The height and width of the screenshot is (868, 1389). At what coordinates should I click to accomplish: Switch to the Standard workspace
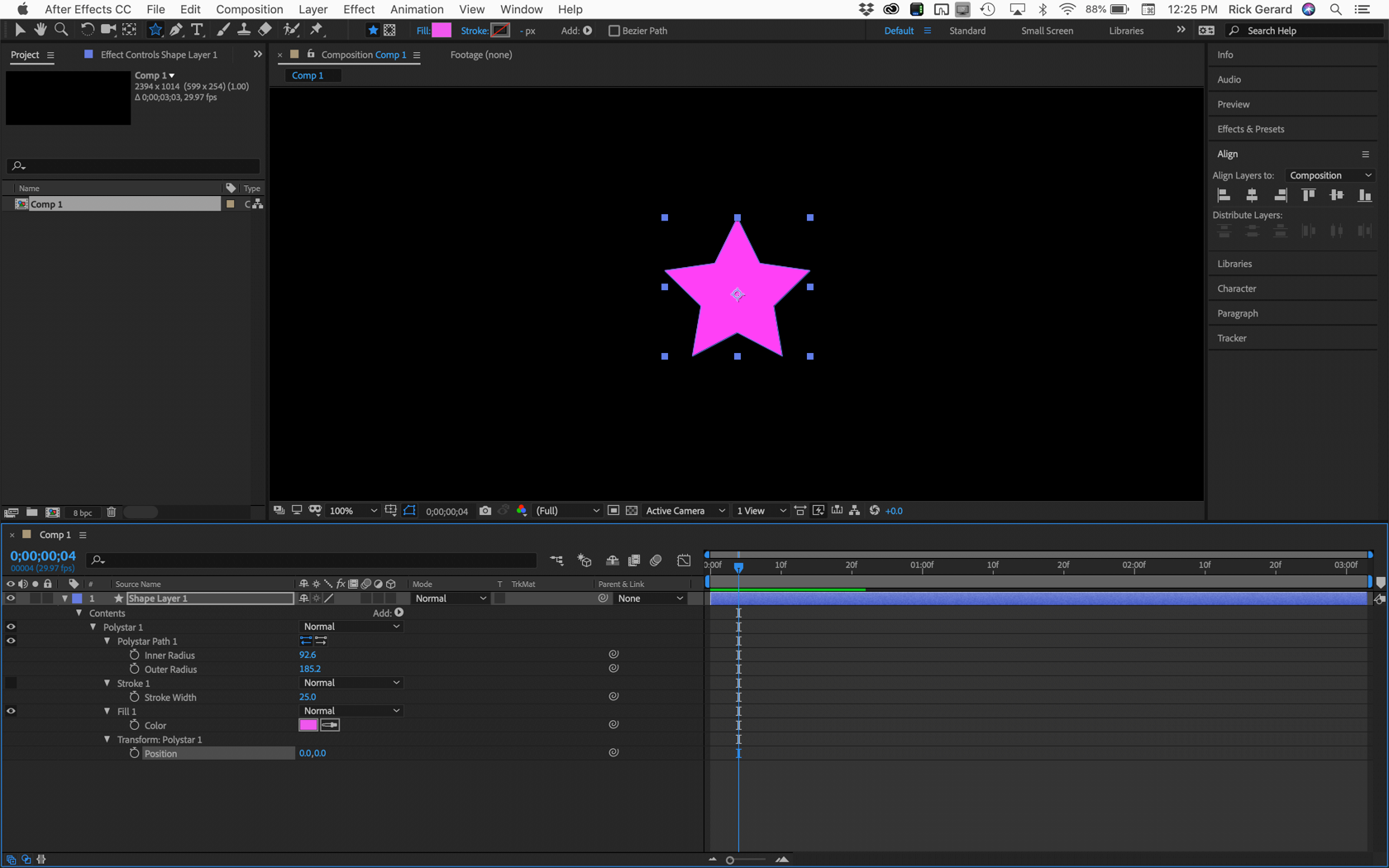pyautogui.click(x=967, y=31)
